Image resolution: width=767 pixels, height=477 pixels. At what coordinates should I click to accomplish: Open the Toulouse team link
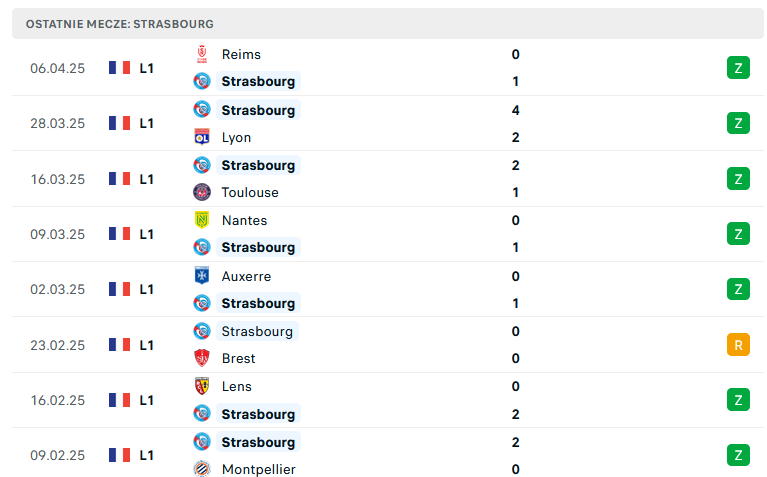click(x=250, y=192)
